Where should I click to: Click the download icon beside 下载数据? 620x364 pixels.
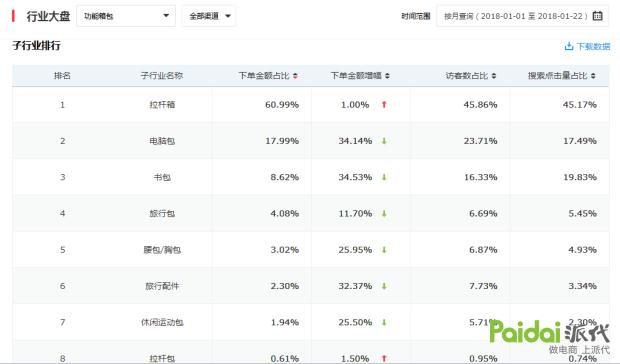click(569, 46)
